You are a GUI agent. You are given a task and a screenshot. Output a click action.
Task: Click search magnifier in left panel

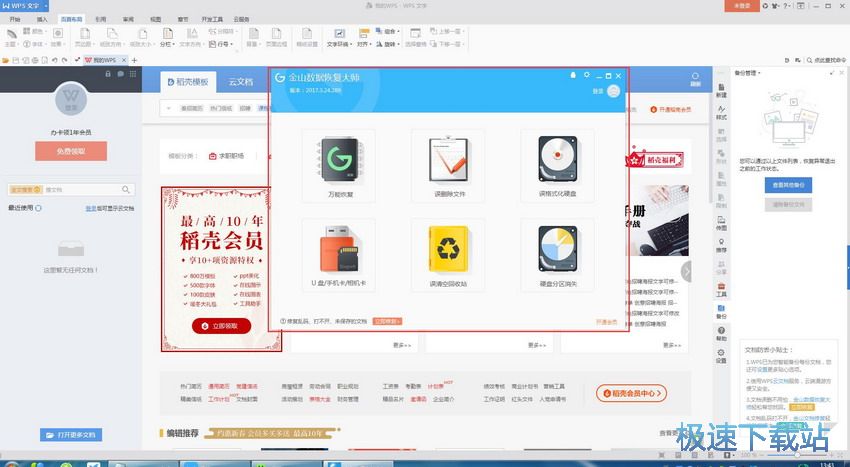pyautogui.click(x=126, y=189)
